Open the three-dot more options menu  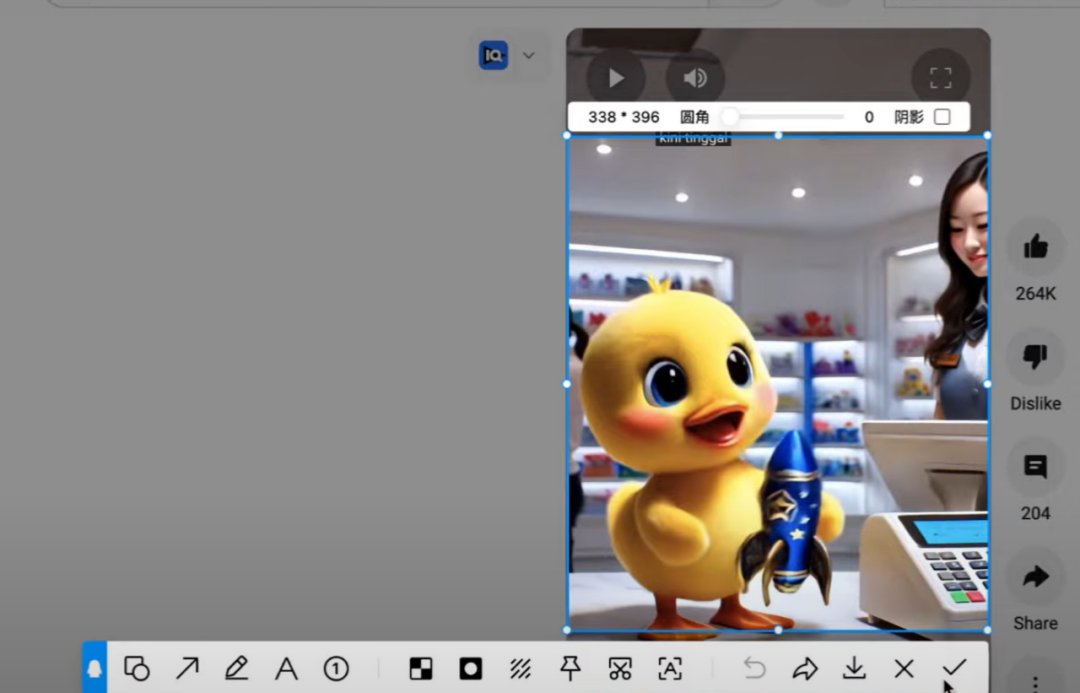(x=1035, y=682)
